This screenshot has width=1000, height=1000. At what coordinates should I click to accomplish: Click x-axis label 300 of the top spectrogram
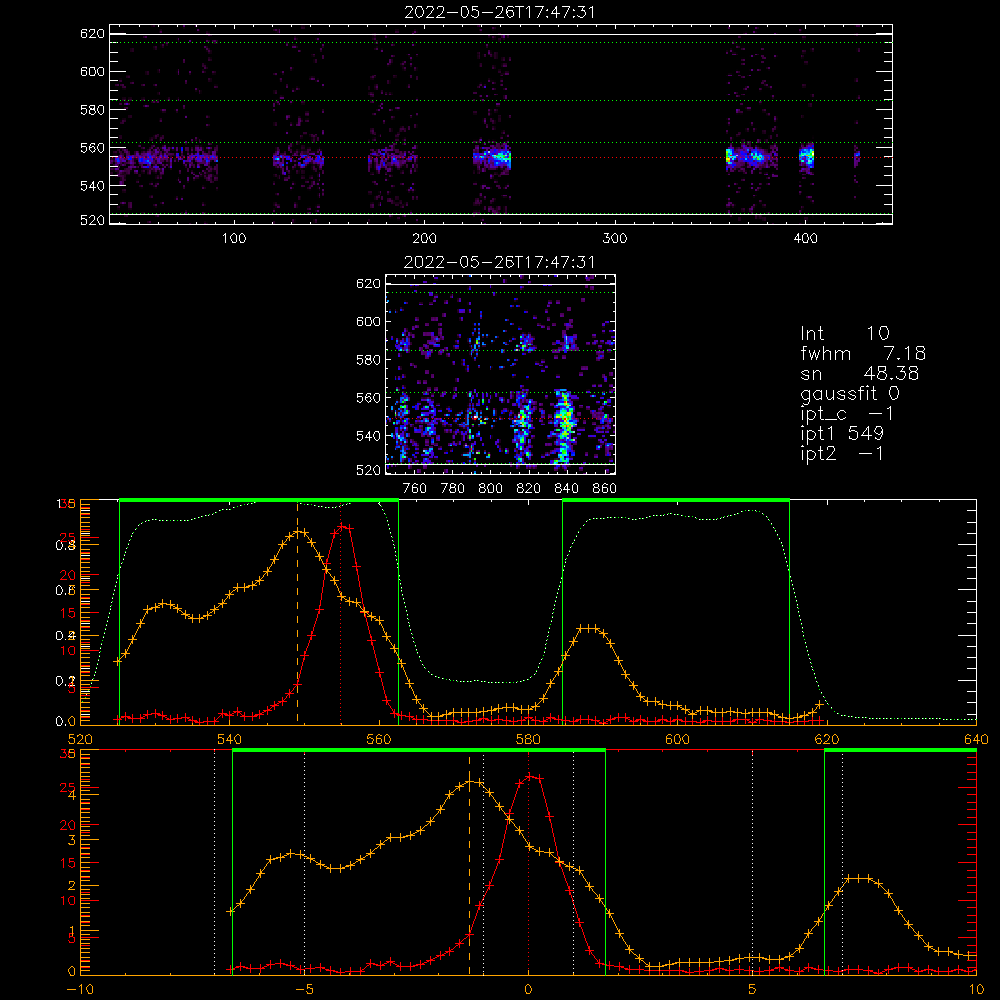point(615,239)
